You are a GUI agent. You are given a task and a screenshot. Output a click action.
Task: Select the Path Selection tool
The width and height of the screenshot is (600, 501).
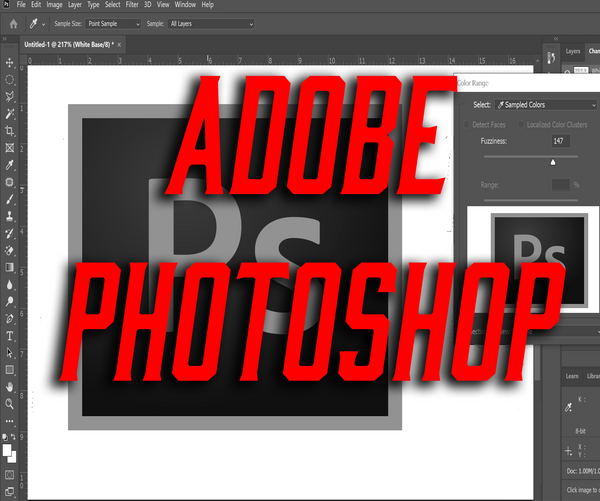(10, 353)
